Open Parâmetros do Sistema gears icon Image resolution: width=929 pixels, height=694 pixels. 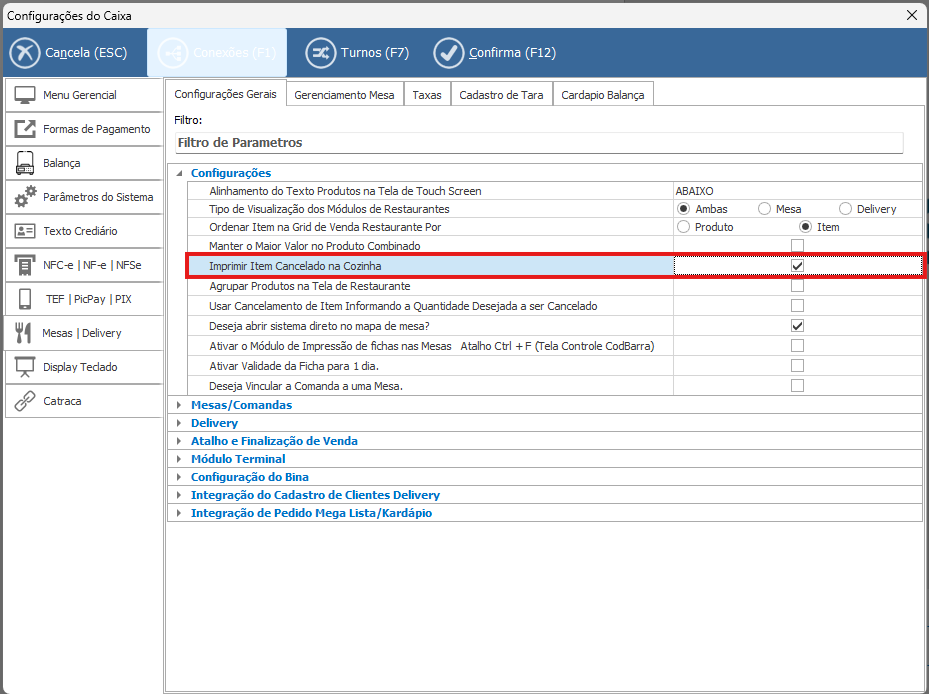[25, 197]
